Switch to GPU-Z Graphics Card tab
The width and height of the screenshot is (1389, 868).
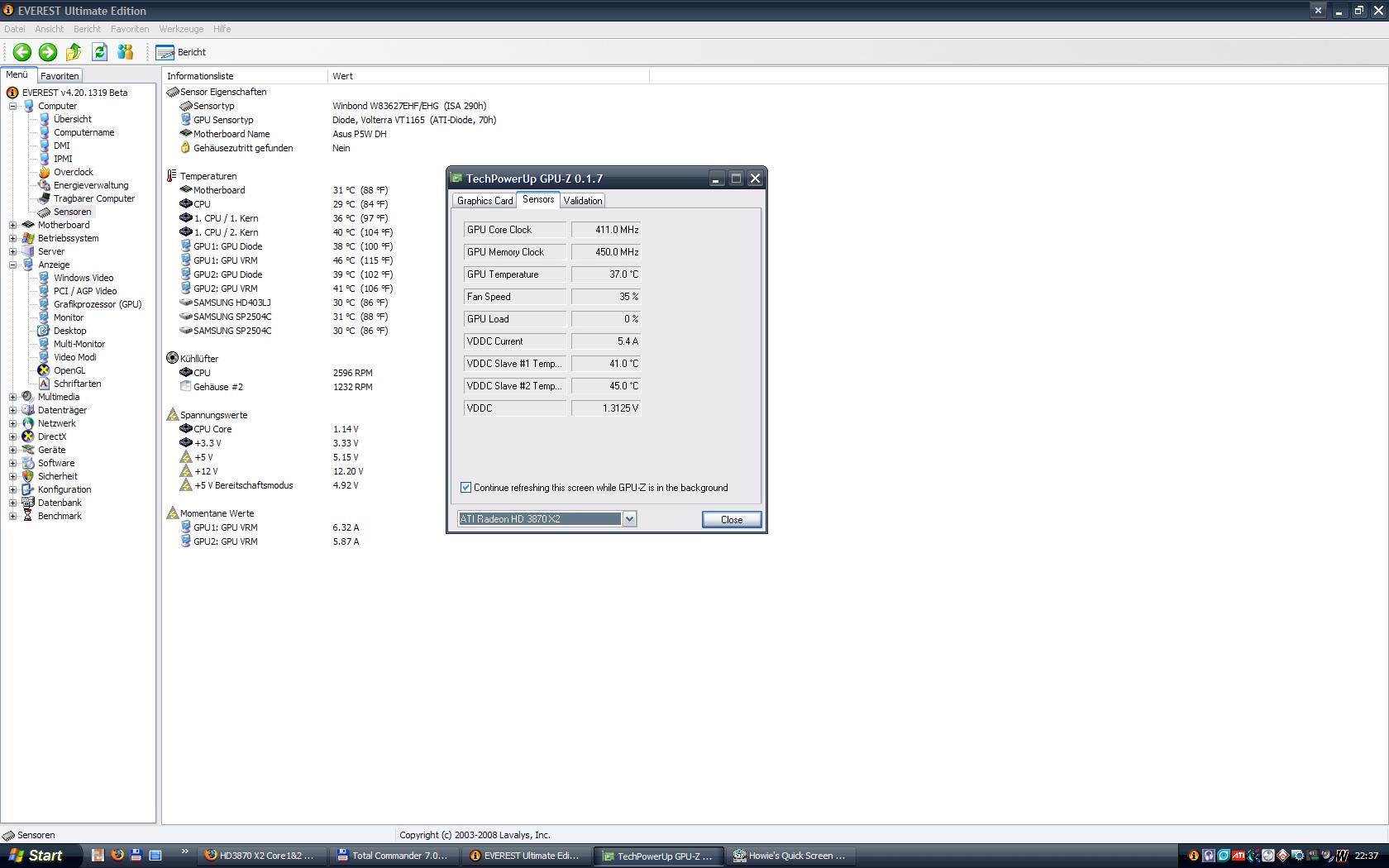coord(484,201)
